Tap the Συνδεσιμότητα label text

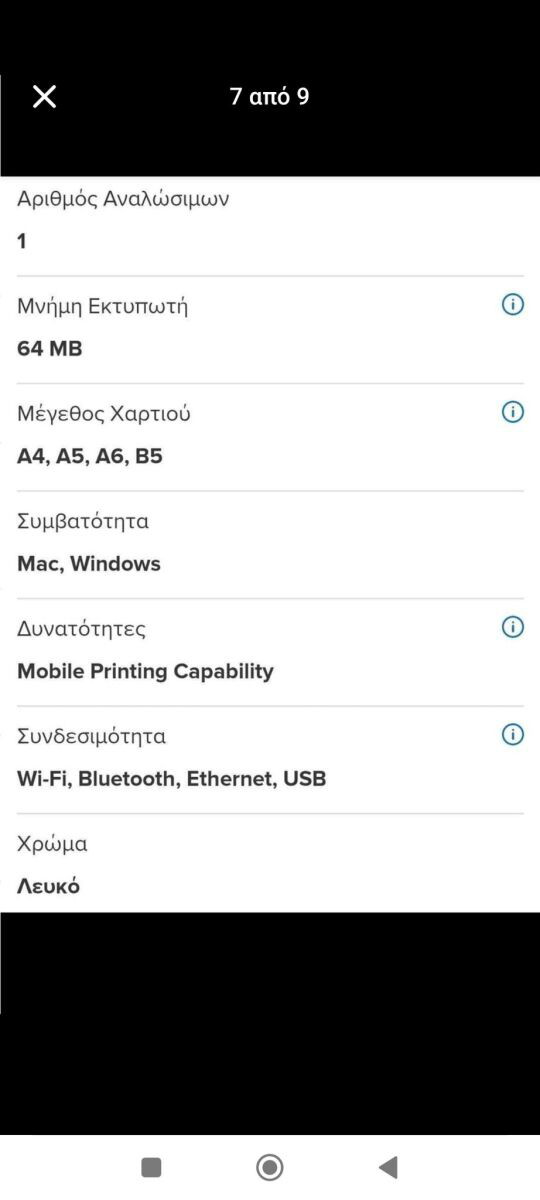click(92, 737)
